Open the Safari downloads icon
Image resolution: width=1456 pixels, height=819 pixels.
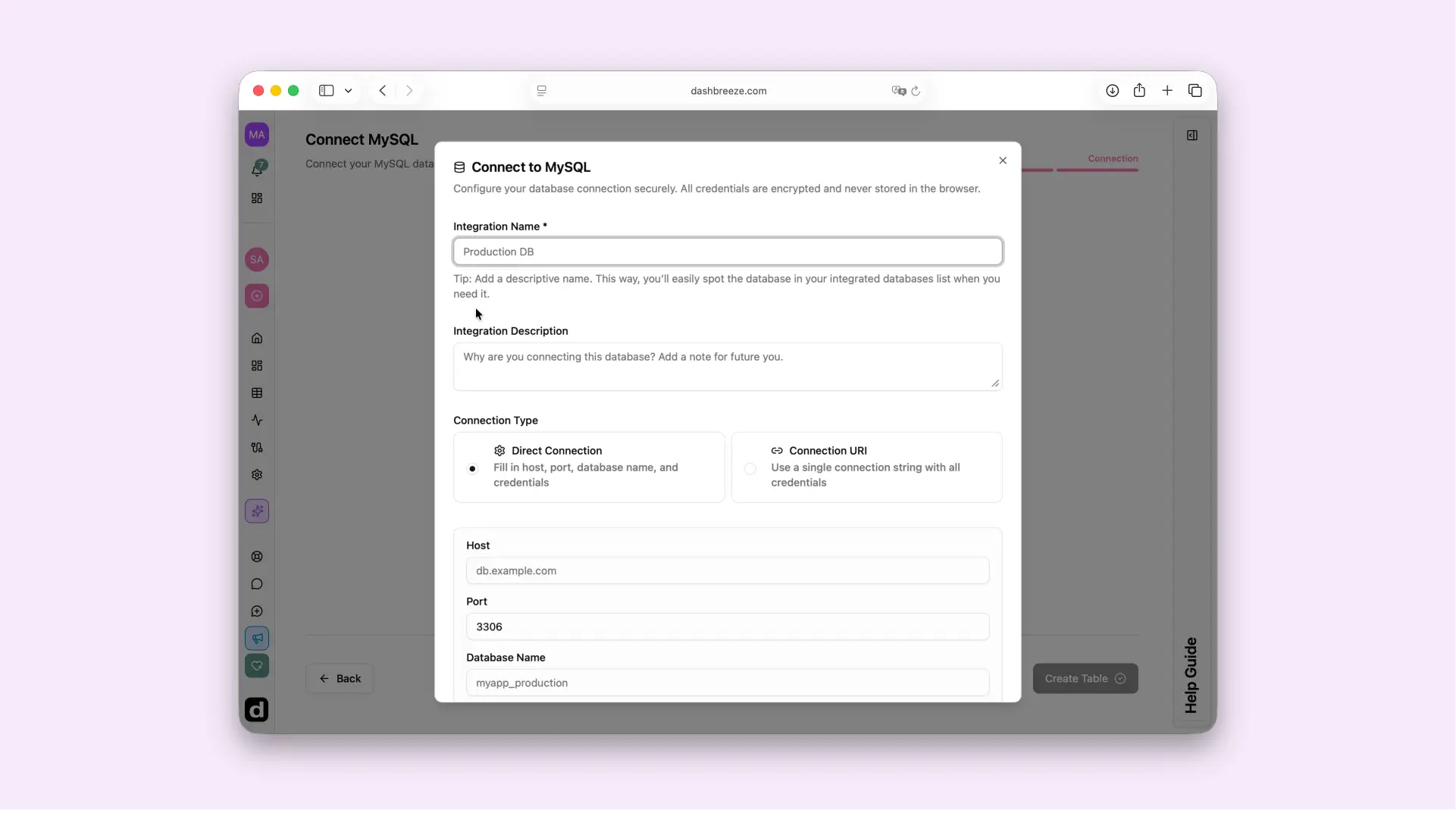click(1113, 91)
